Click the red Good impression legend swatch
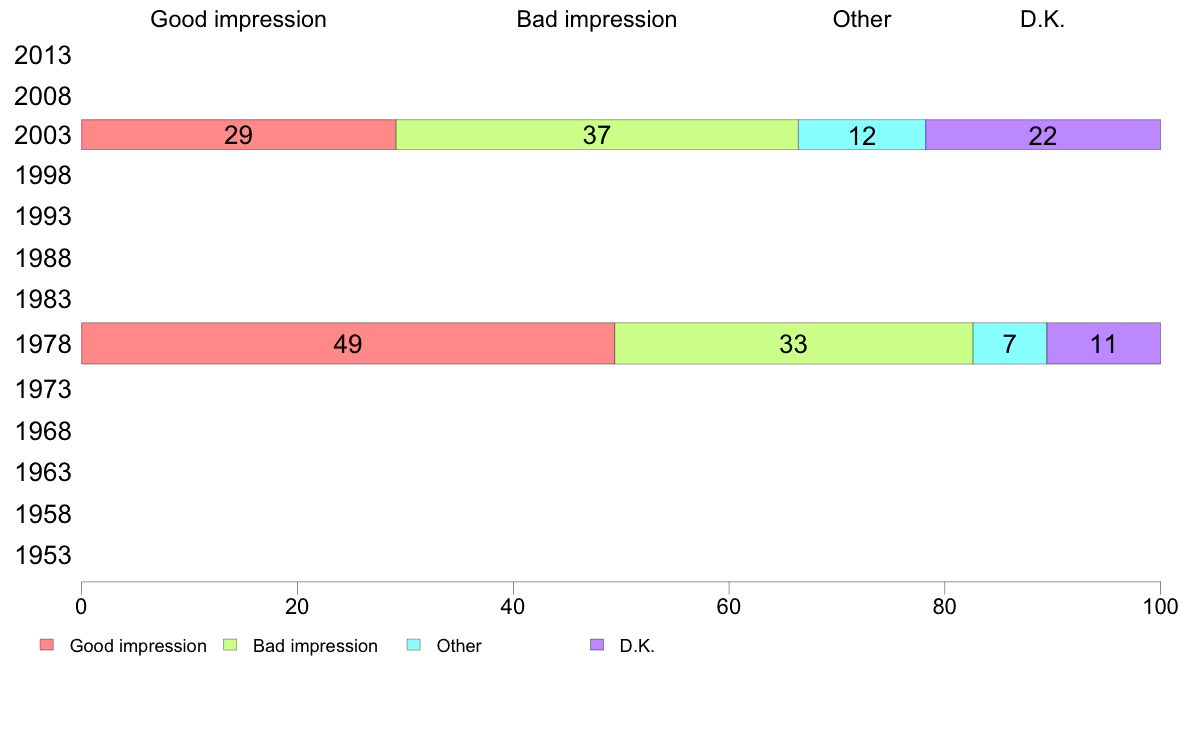 46,645
